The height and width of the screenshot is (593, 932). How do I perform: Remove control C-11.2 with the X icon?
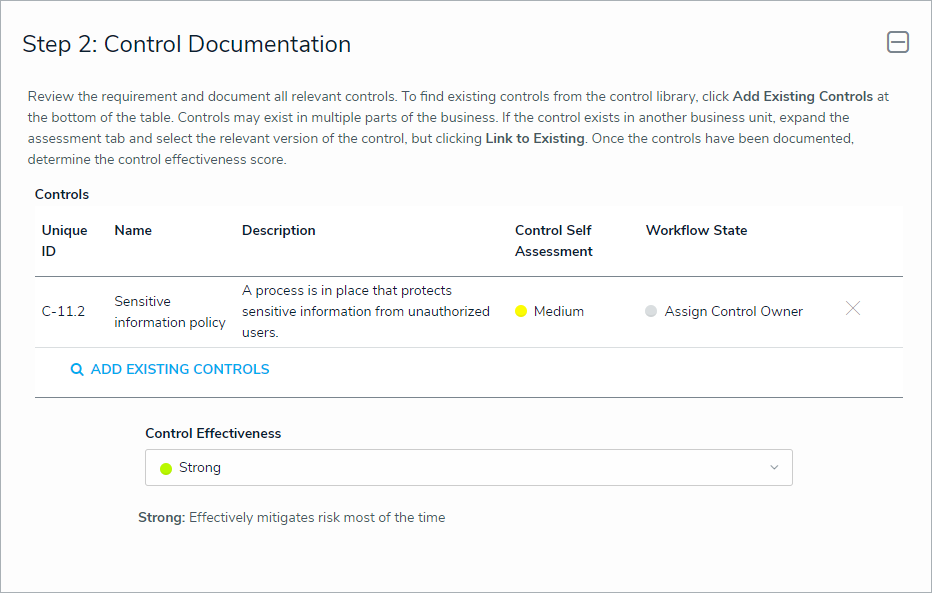point(852,309)
